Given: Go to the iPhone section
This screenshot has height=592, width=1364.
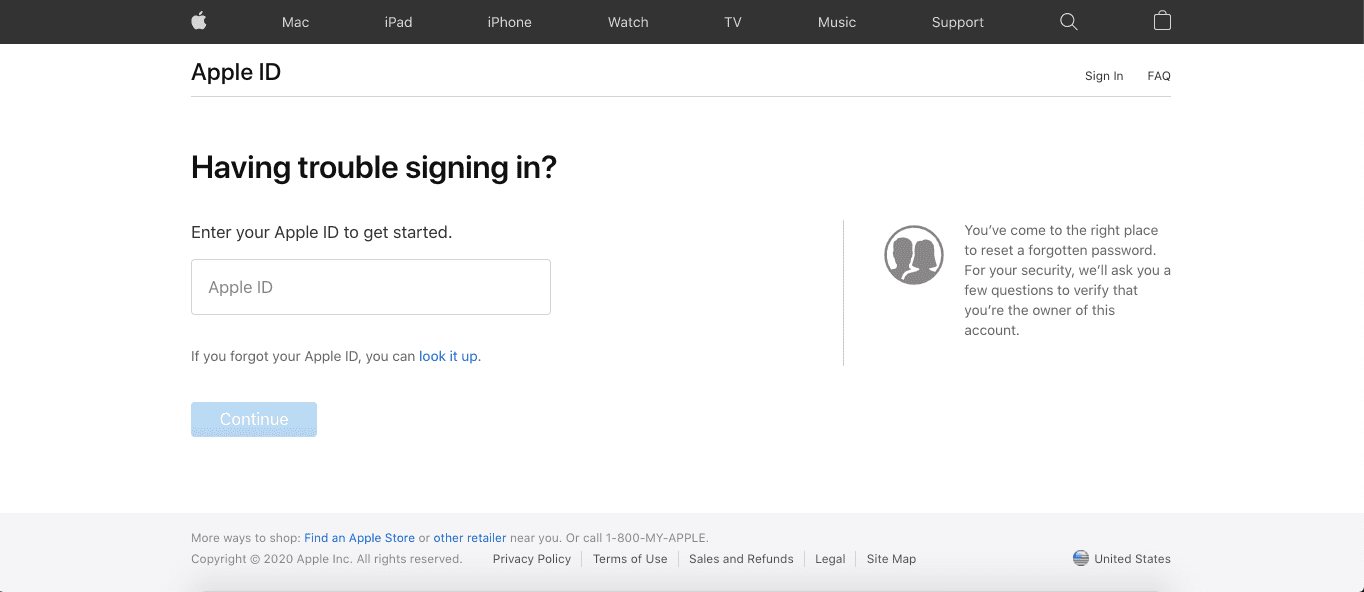Looking at the screenshot, I should [509, 22].
